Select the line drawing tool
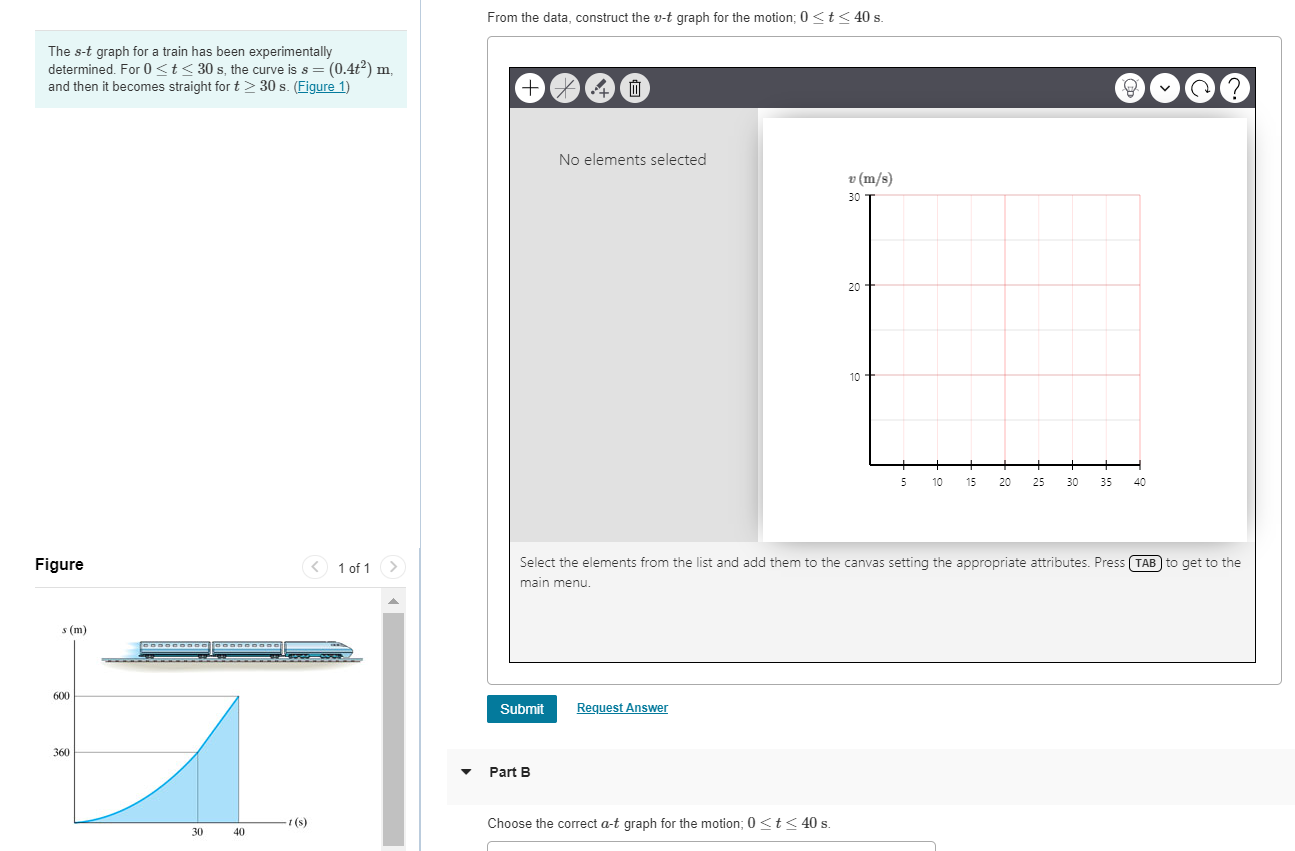Viewport: 1295px width, 851px height. click(564, 88)
